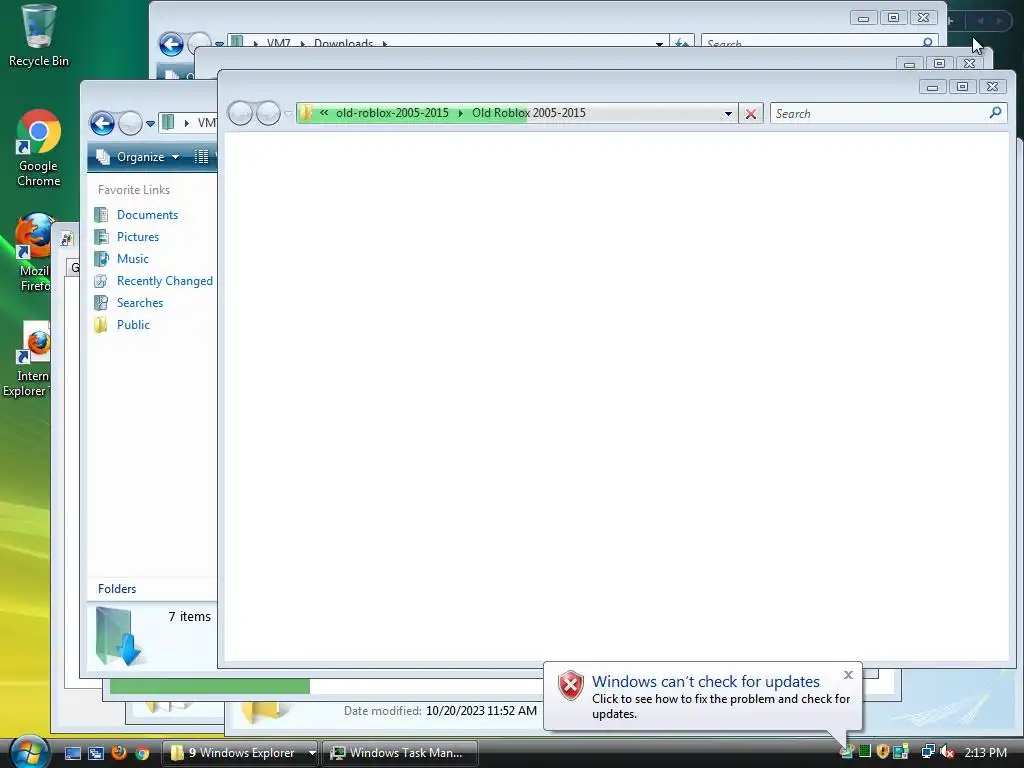This screenshot has width=1024, height=768.
Task: Launch Chrome from the Quick Launch bar
Action: coord(142,753)
